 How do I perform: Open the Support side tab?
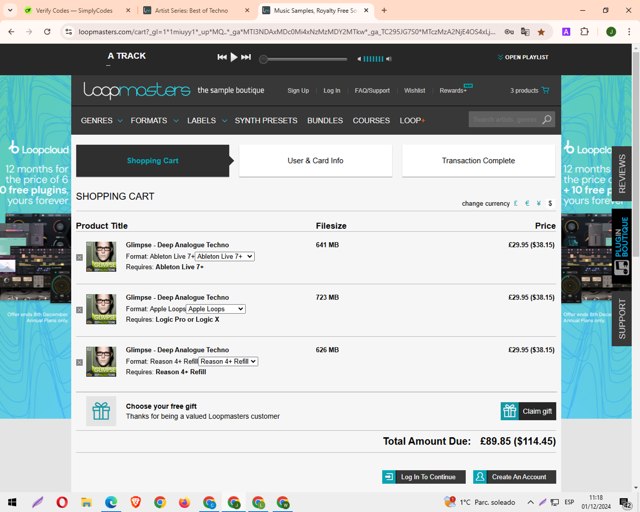click(x=622, y=319)
